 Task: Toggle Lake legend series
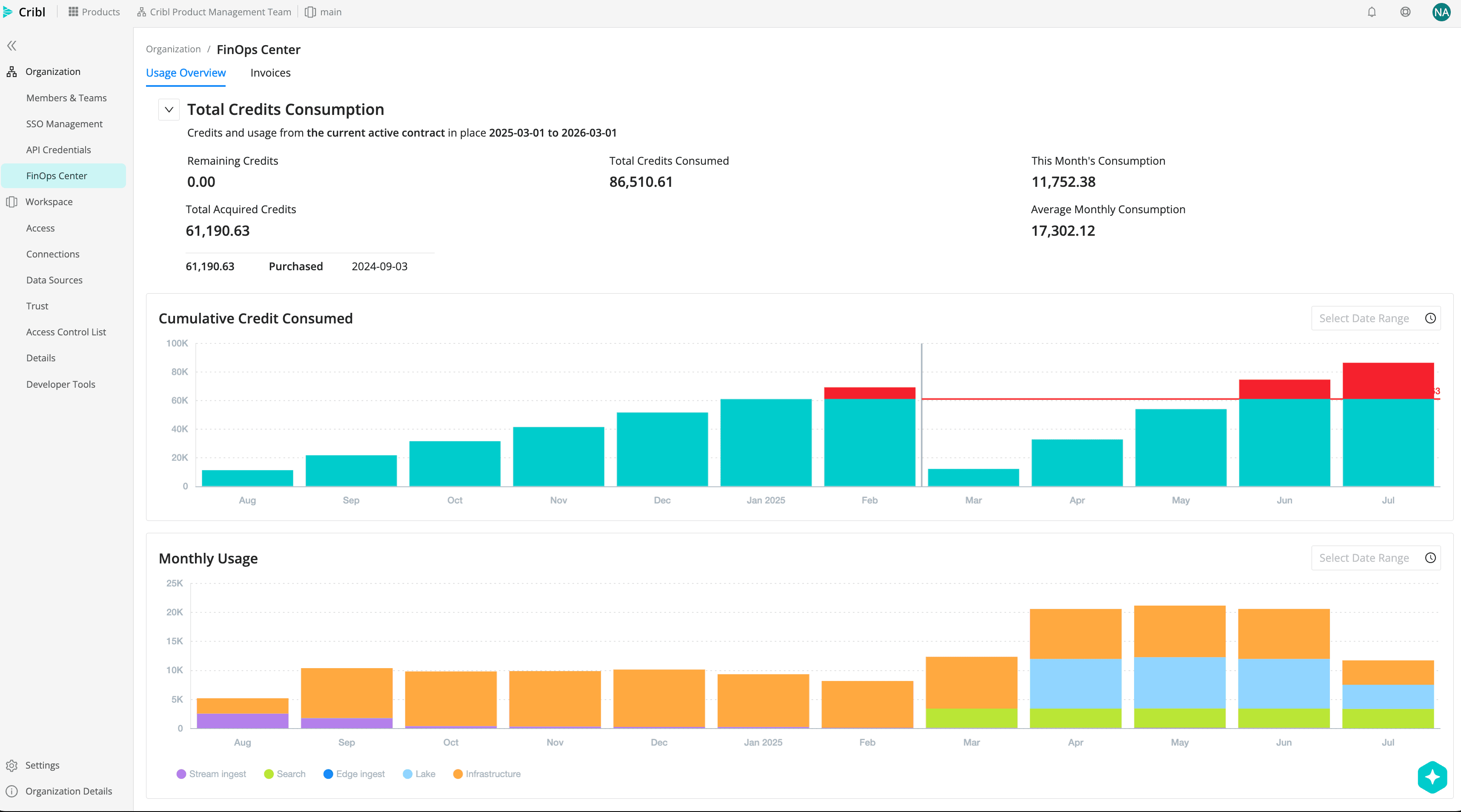coord(419,774)
